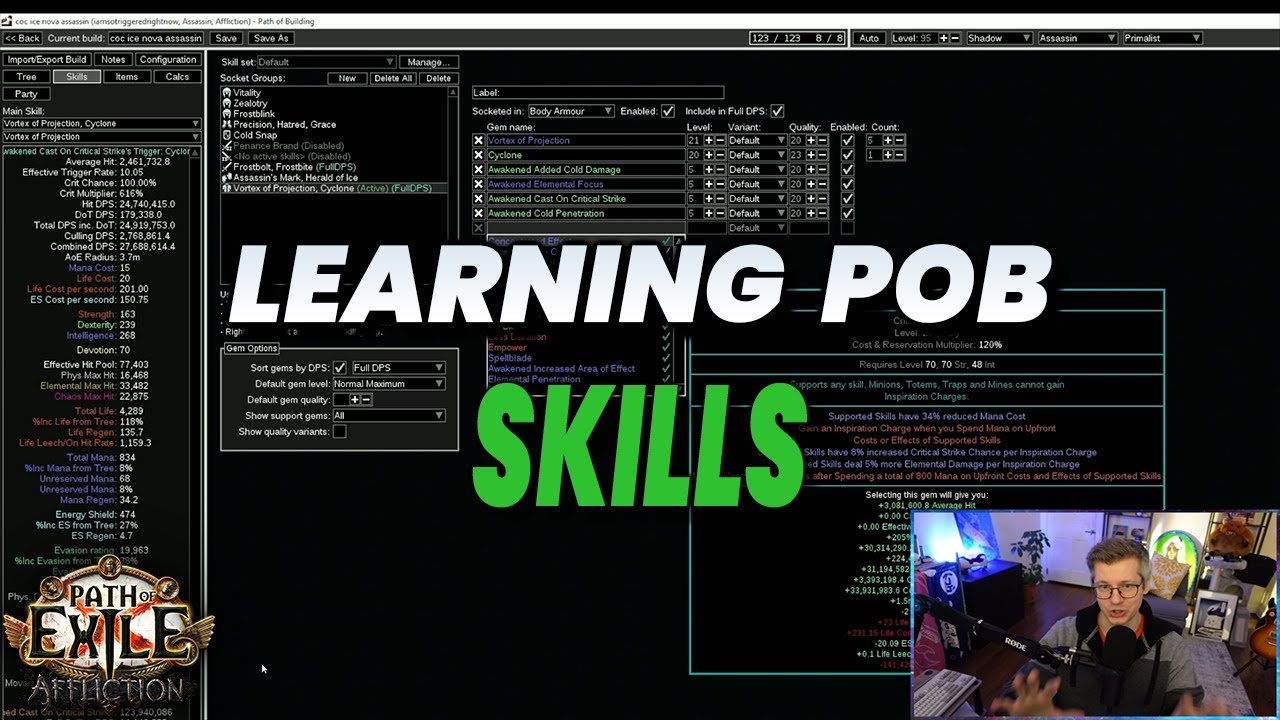Click the X beside Awakened Elemental Focus

(x=478, y=184)
